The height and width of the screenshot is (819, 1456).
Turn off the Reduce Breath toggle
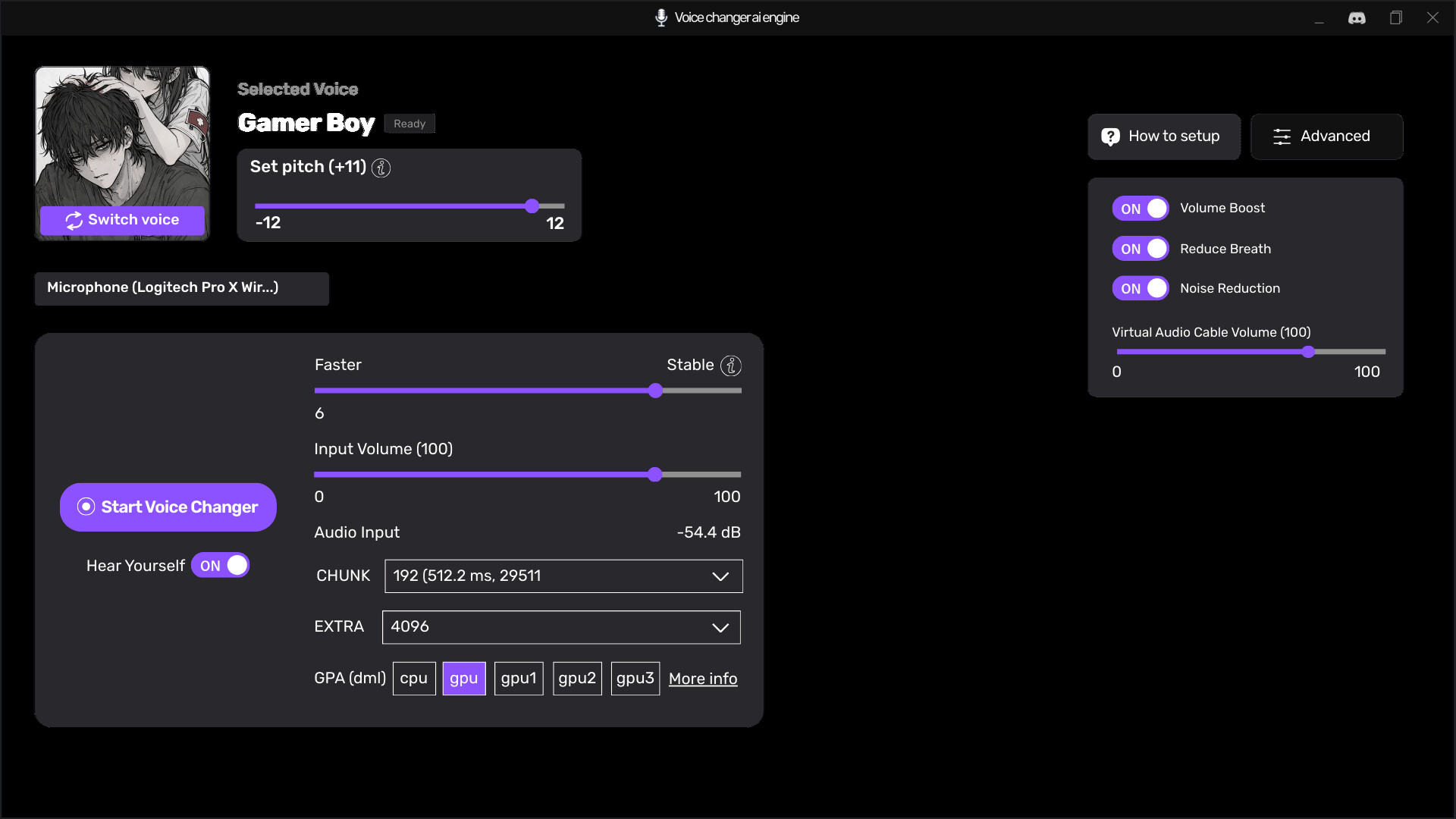click(x=1140, y=249)
